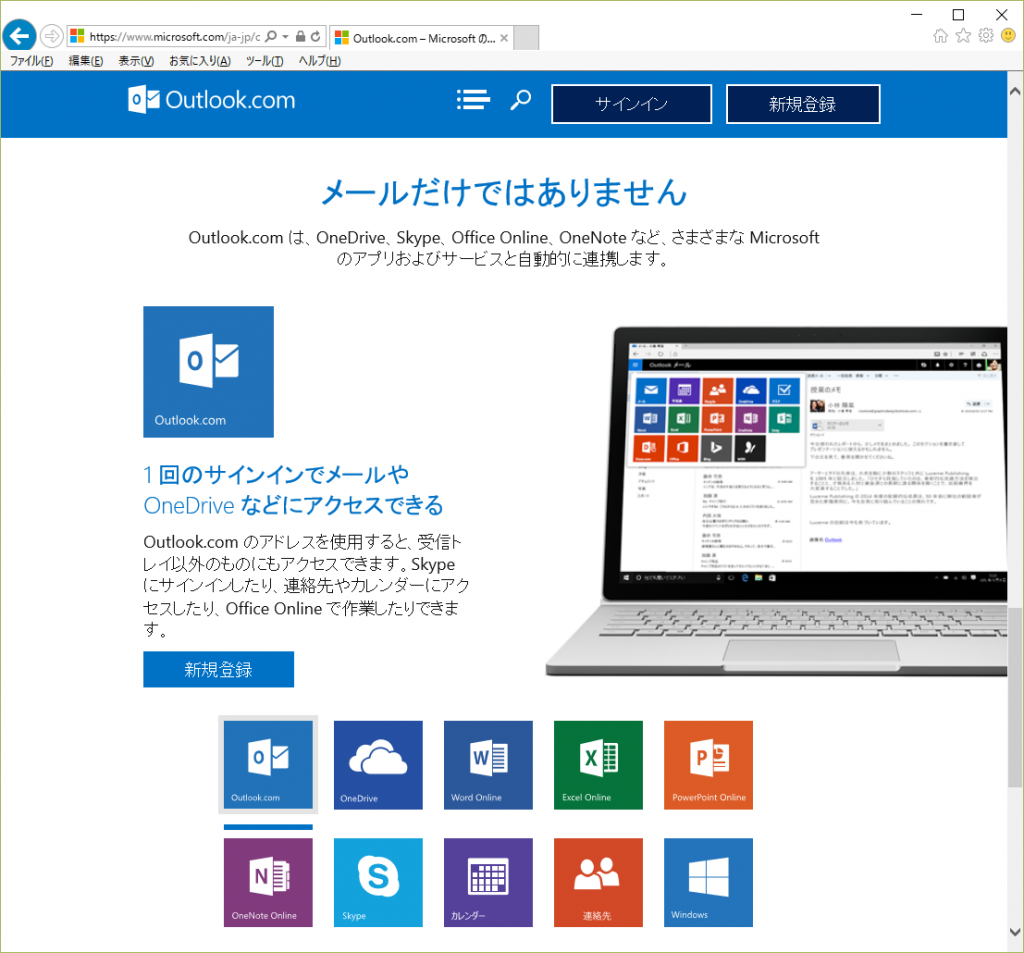The image size is (1024, 953).
Task: Click the 新規登録 button below the description
Action: coord(219,670)
